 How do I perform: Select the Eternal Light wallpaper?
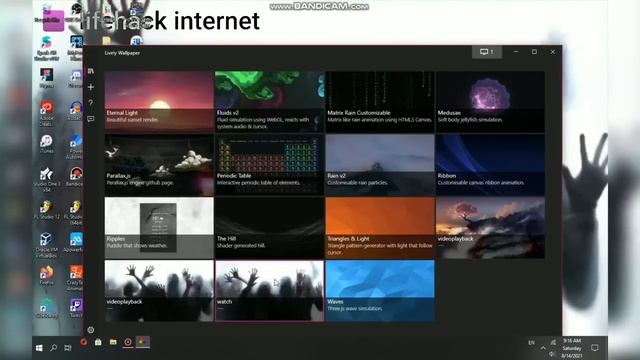159,102
